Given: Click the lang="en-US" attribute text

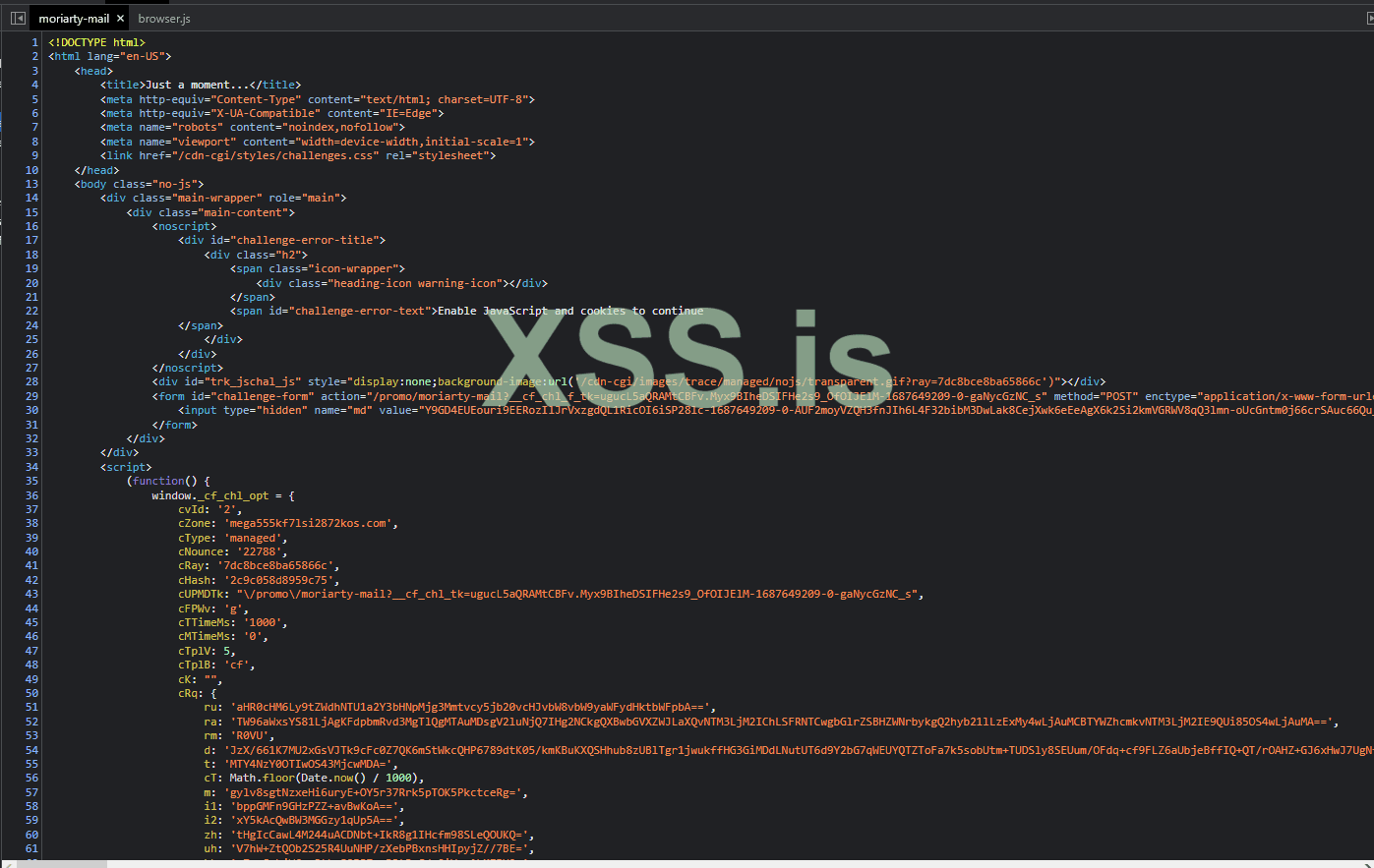Looking at the screenshot, I should pos(126,57).
